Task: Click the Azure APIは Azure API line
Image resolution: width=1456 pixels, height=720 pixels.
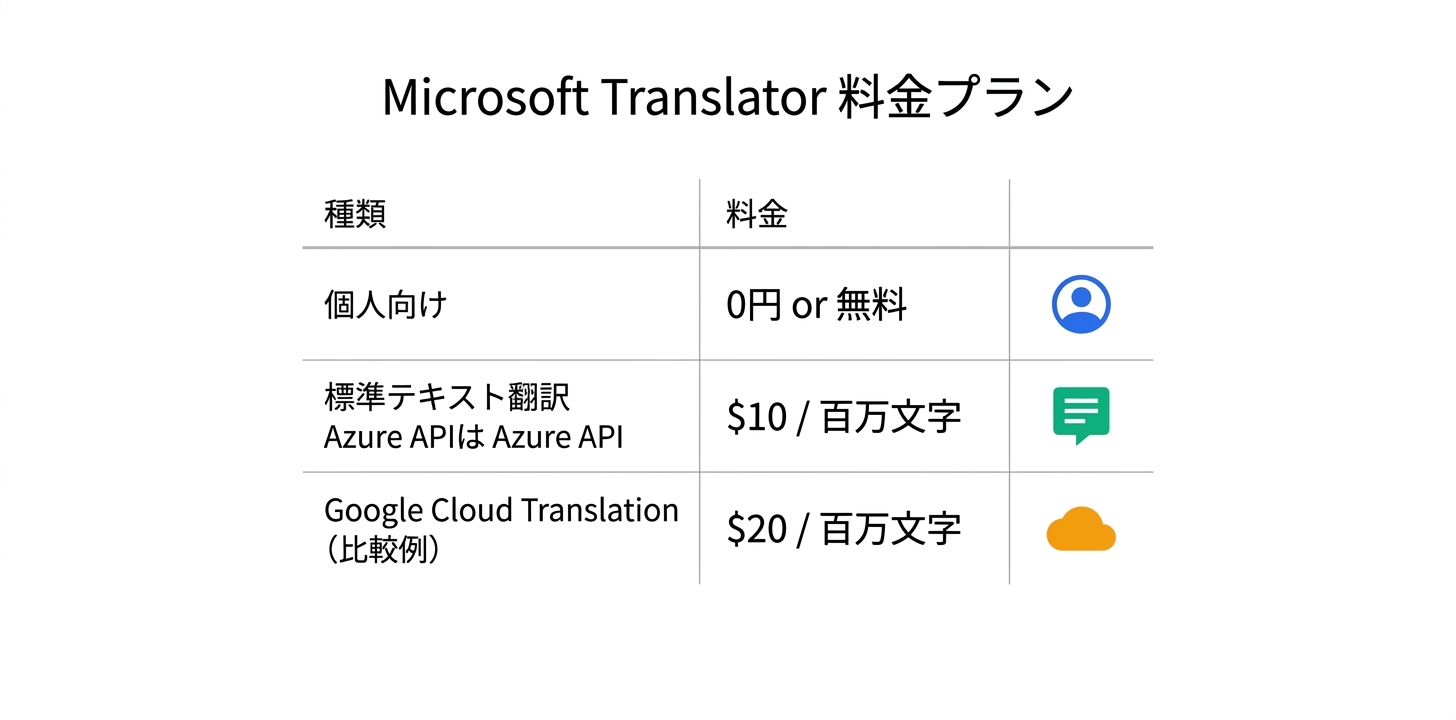Action: coord(473,437)
